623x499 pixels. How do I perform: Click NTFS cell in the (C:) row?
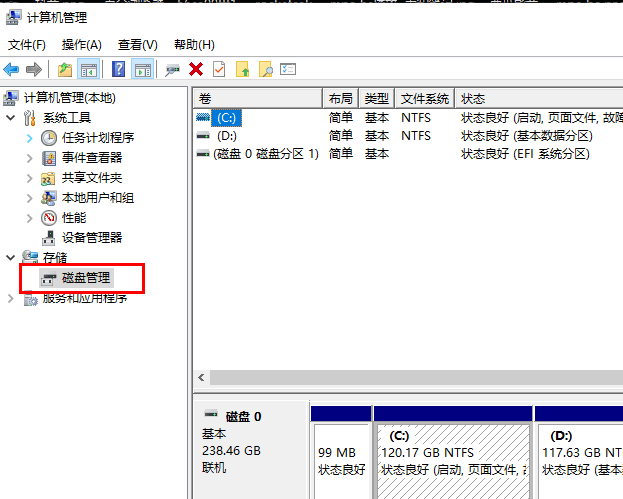click(x=416, y=118)
